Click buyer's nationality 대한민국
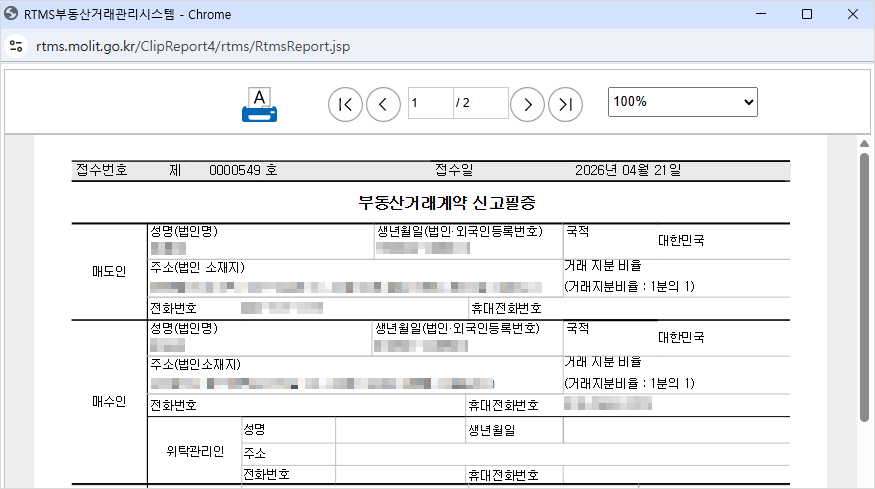The width and height of the screenshot is (875, 489). point(681,337)
